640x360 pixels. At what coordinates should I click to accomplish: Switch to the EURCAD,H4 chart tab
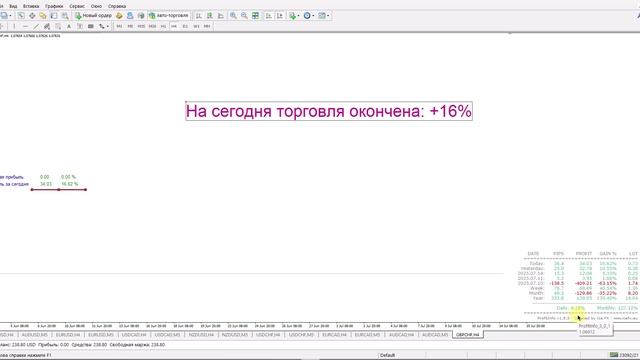tap(334, 335)
